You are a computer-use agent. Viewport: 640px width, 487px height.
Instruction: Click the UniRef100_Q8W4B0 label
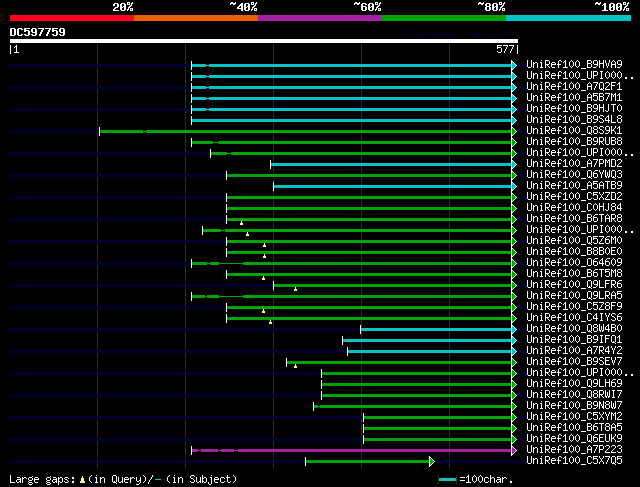574,329
